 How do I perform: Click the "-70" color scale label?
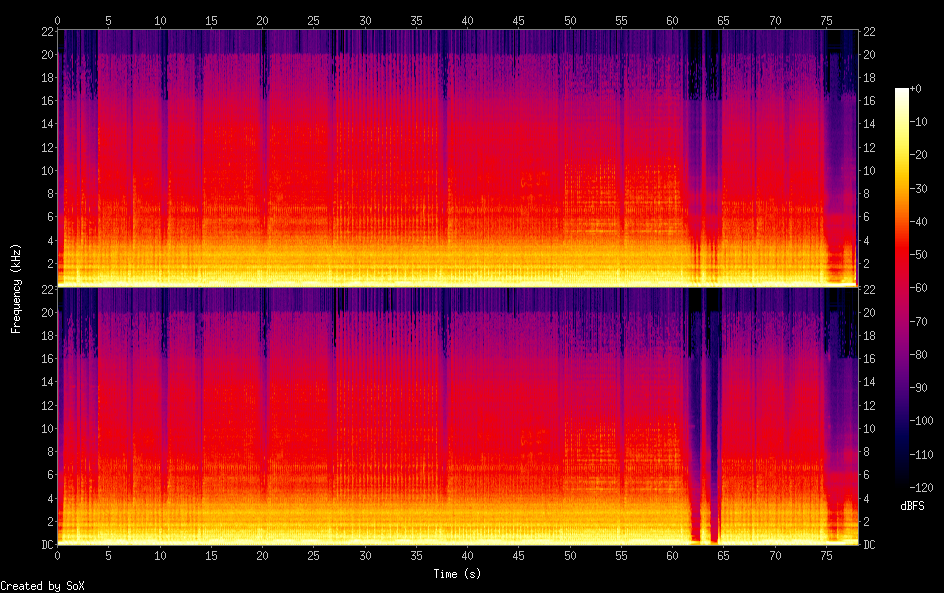tap(919, 321)
